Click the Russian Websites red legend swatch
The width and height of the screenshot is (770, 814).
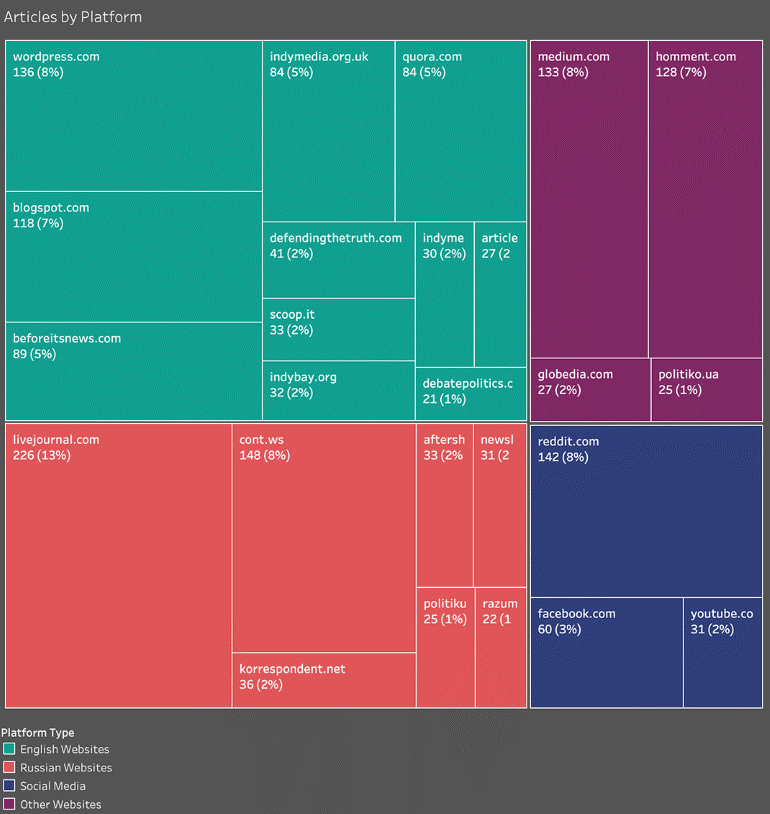click(9, 768)
